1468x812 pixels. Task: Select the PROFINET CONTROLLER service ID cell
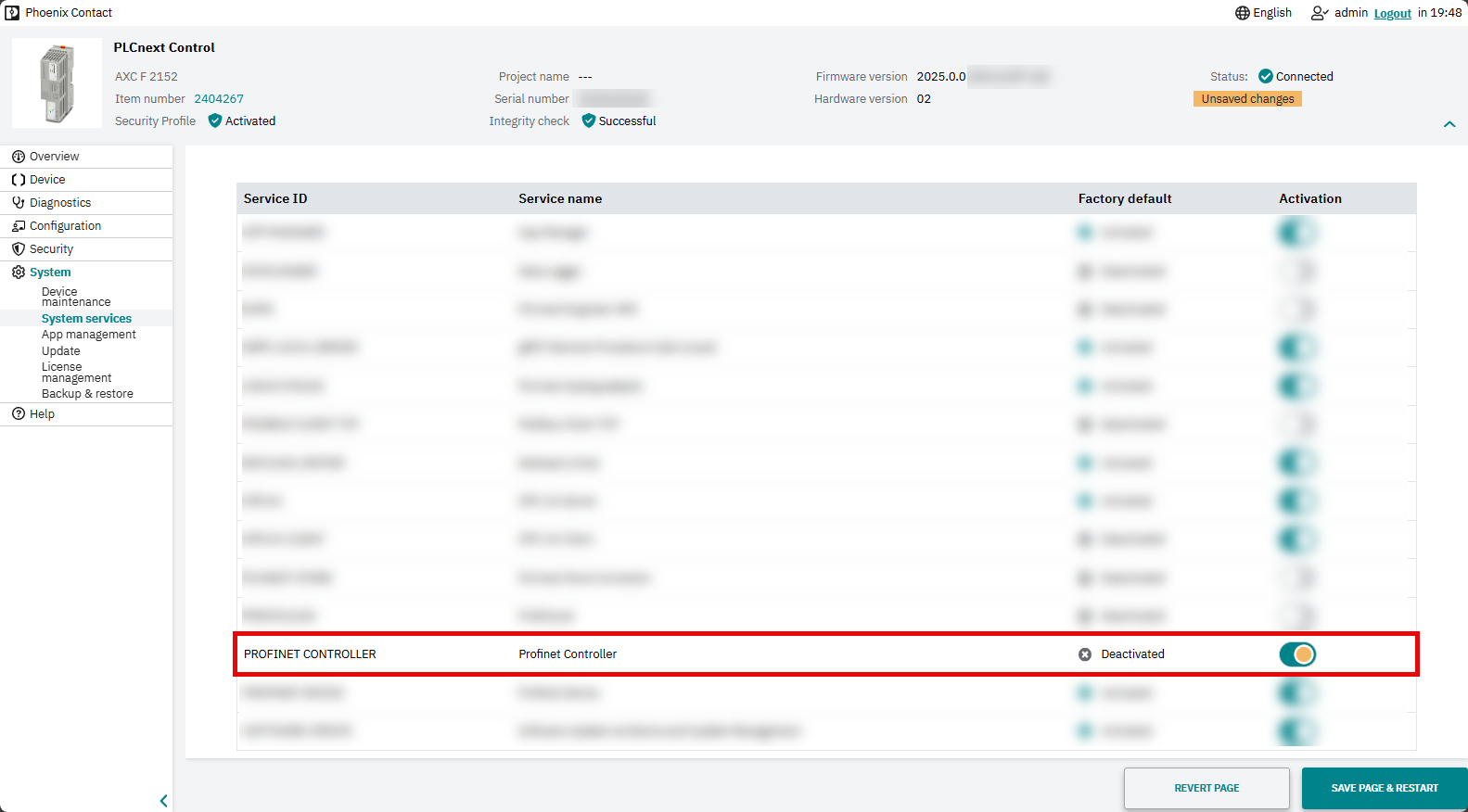tap(310, 654)
